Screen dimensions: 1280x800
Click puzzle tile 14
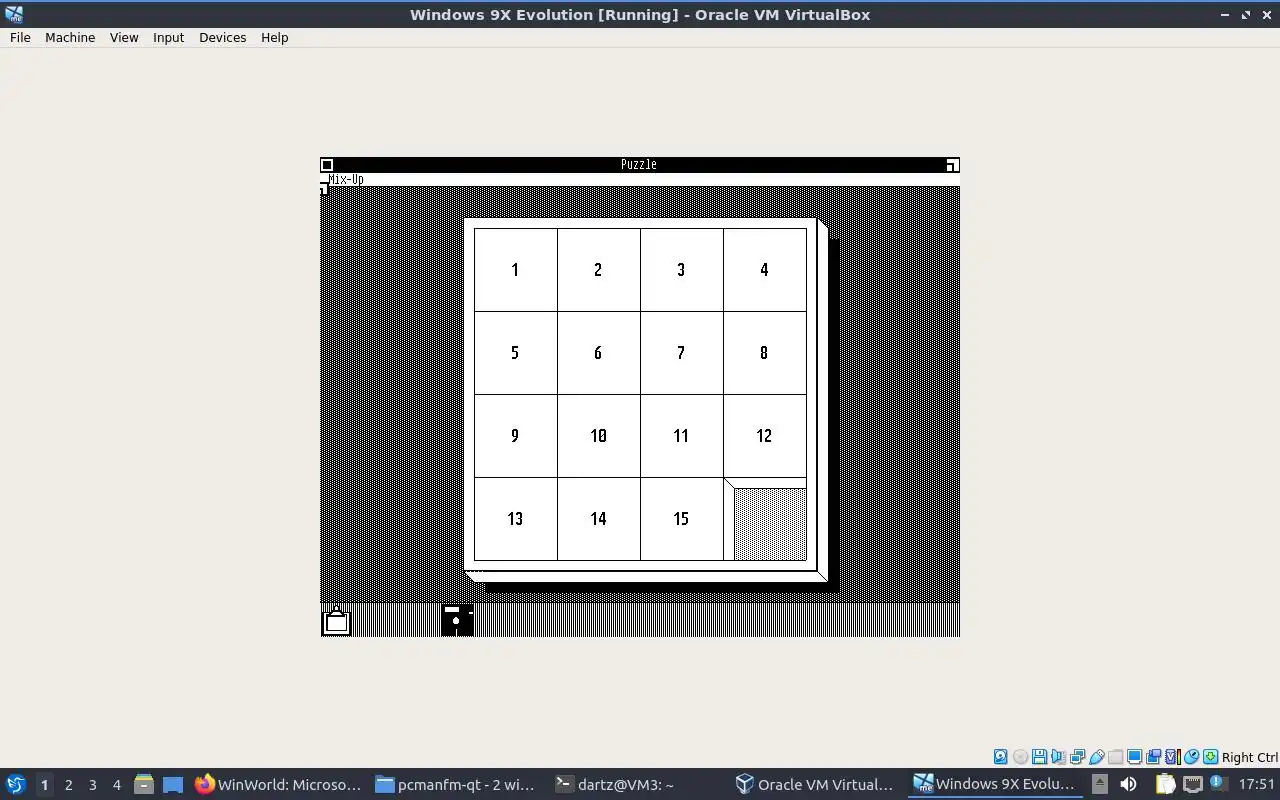point(599,519)
